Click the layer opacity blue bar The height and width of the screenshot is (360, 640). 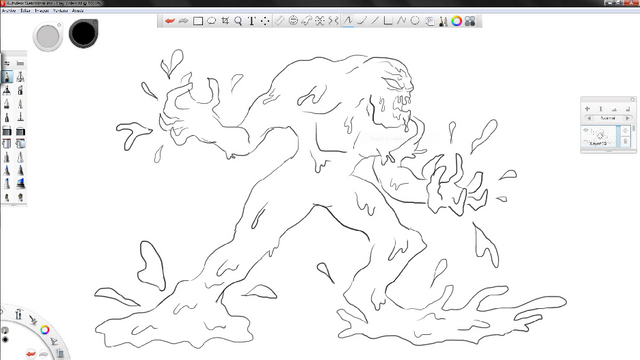pos(618,136)
